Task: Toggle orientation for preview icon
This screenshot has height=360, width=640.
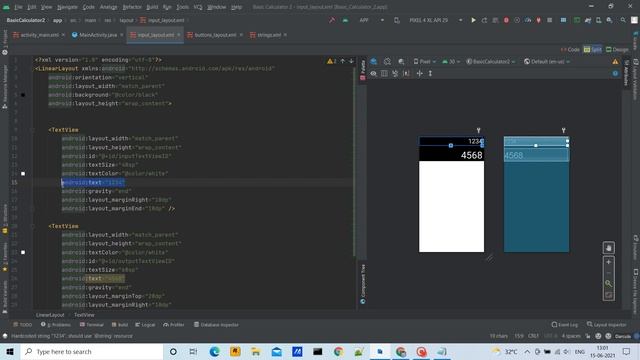Action: 387,62
